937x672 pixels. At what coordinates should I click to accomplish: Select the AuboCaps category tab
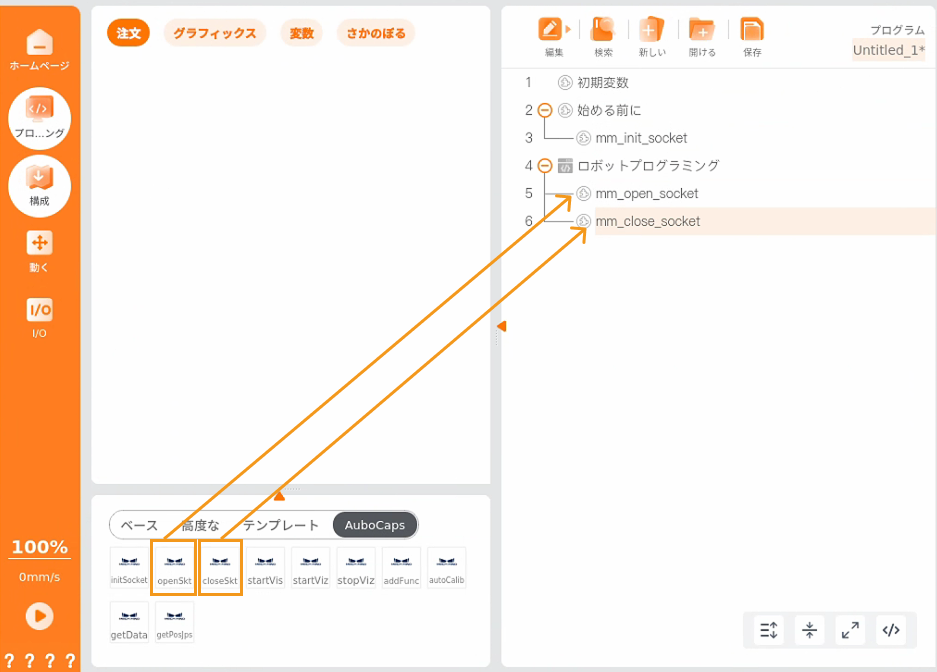(x=375, y=525)
